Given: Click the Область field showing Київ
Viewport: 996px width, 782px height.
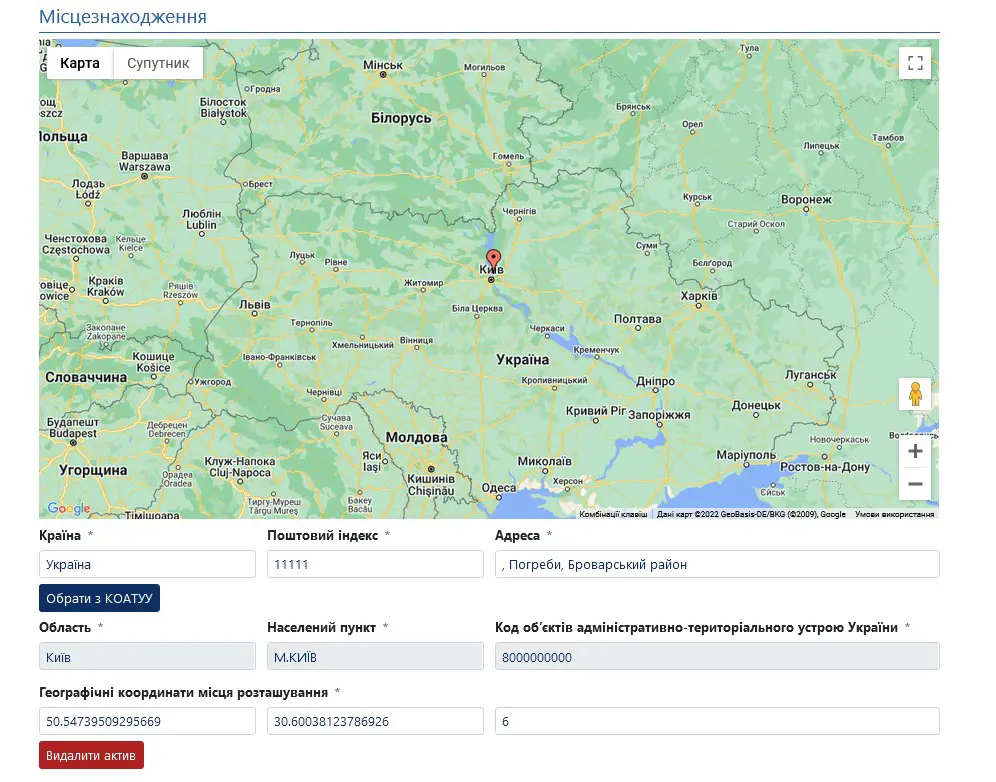Looking at the screenshot, I should tap(147, 656).
